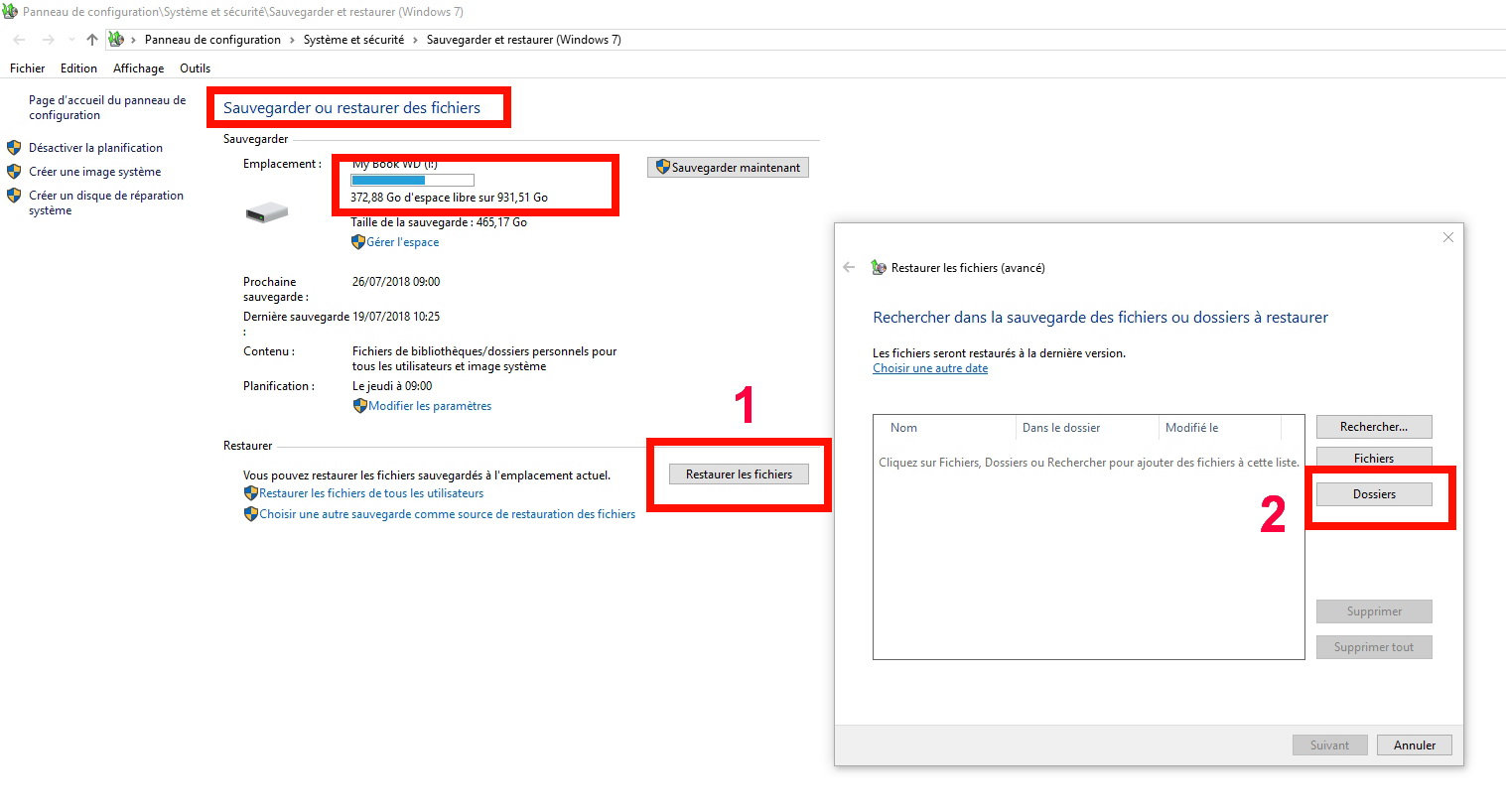Click the Annuler button

coord(1415,745)
